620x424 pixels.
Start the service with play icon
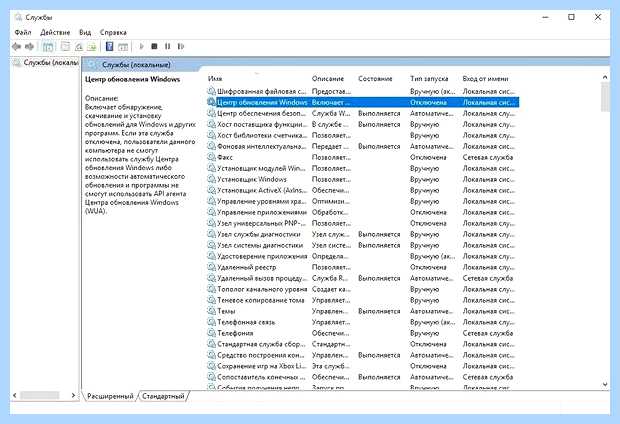pyautogui.click(x=141, y=47)
